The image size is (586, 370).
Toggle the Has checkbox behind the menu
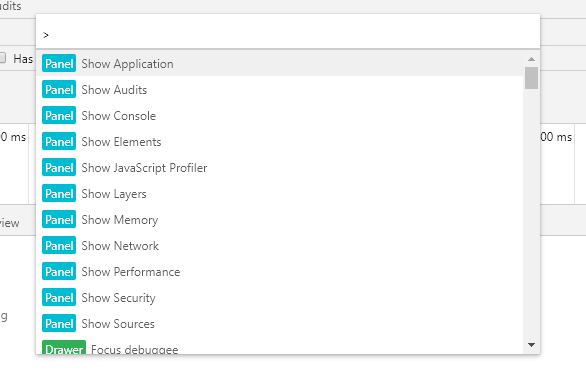point(2,58)
